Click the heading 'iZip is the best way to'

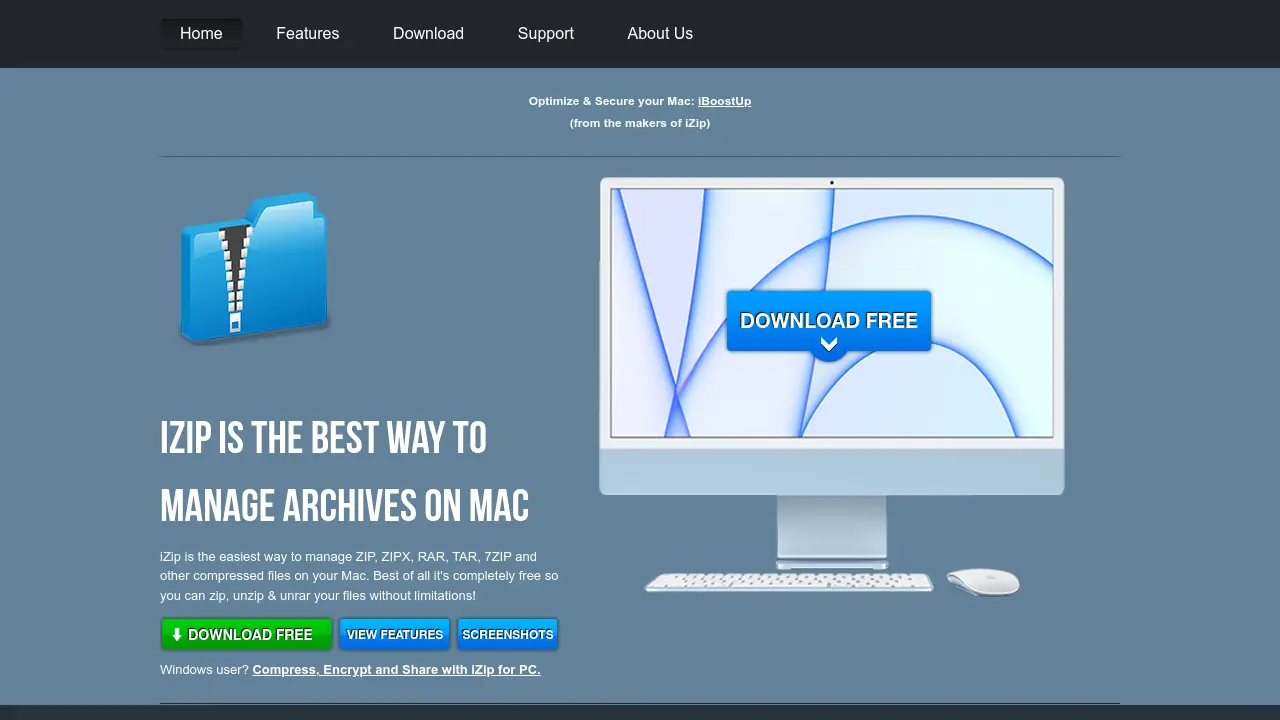coord(324,438)
